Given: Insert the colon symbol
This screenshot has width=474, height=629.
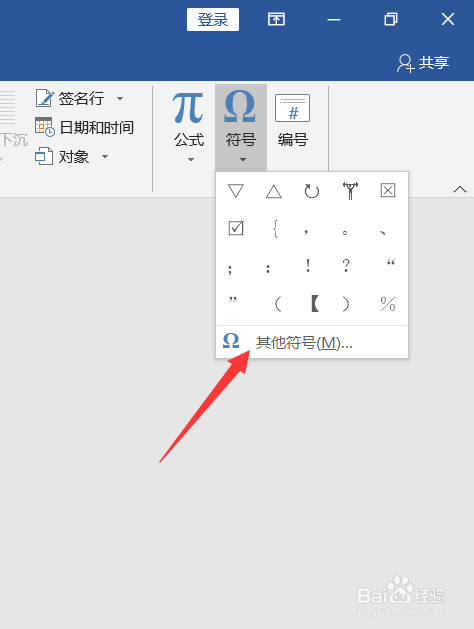Looking at the screenshot, I should [268, 268].
